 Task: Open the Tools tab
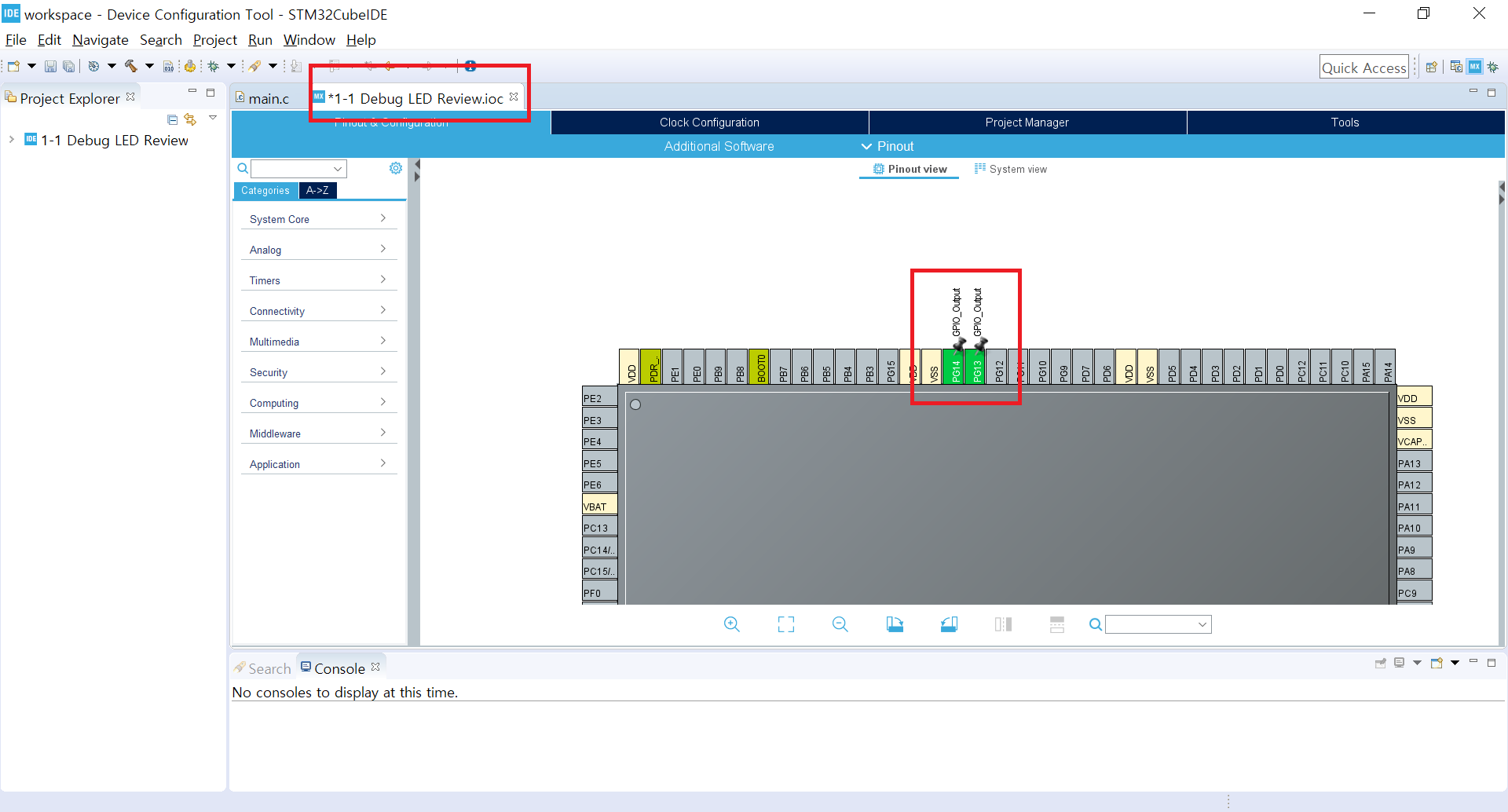tap(1345, 123)
